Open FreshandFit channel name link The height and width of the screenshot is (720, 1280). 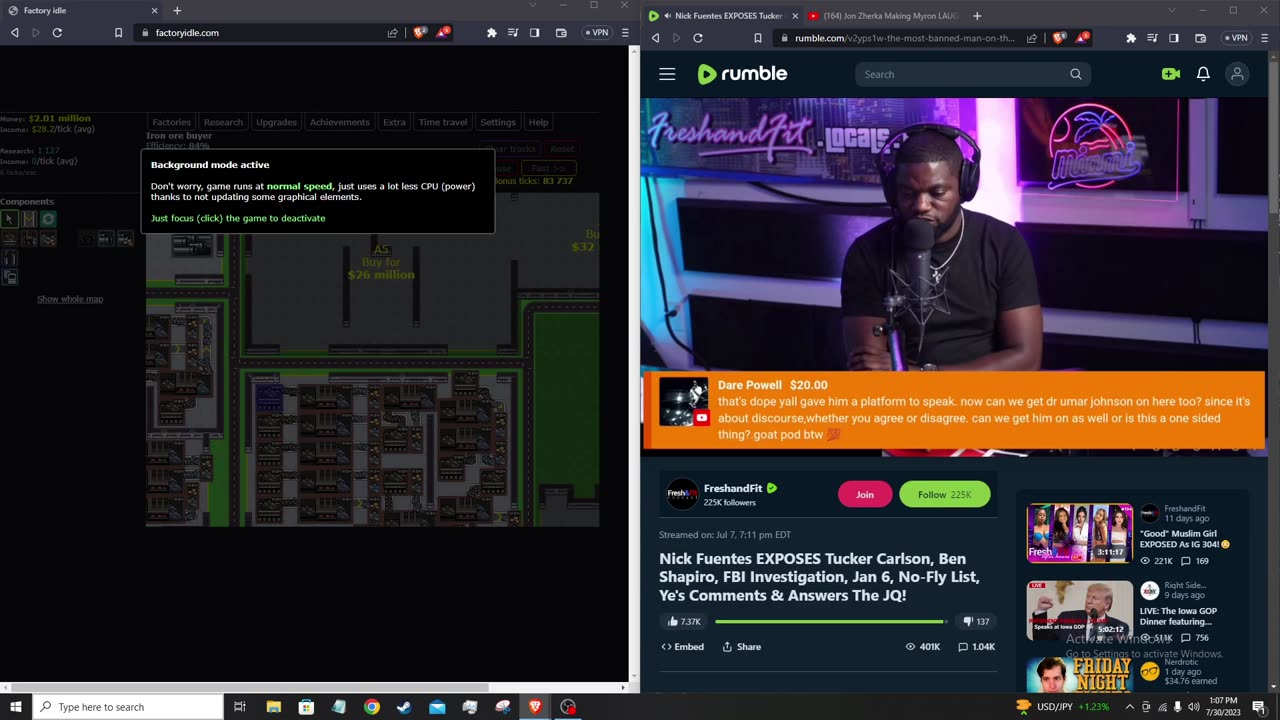point(733,488)
